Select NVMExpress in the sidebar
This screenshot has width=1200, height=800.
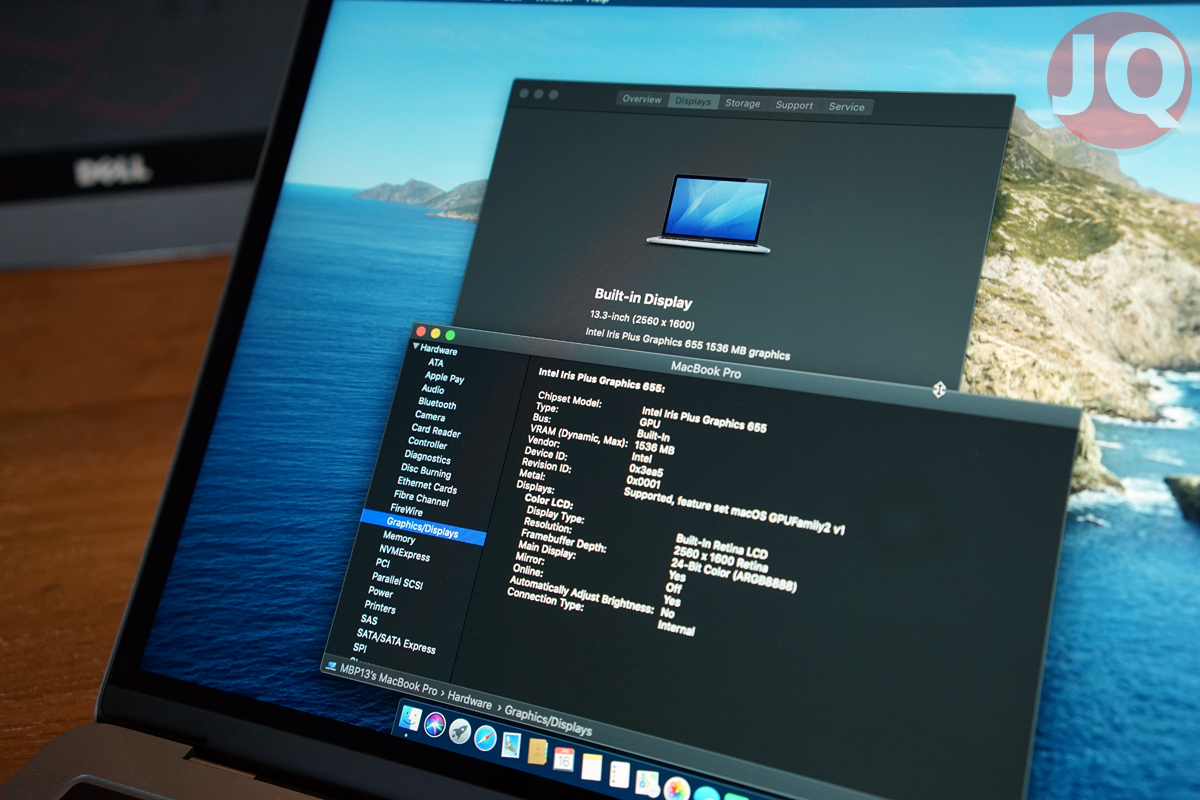[x=404, y=554]
